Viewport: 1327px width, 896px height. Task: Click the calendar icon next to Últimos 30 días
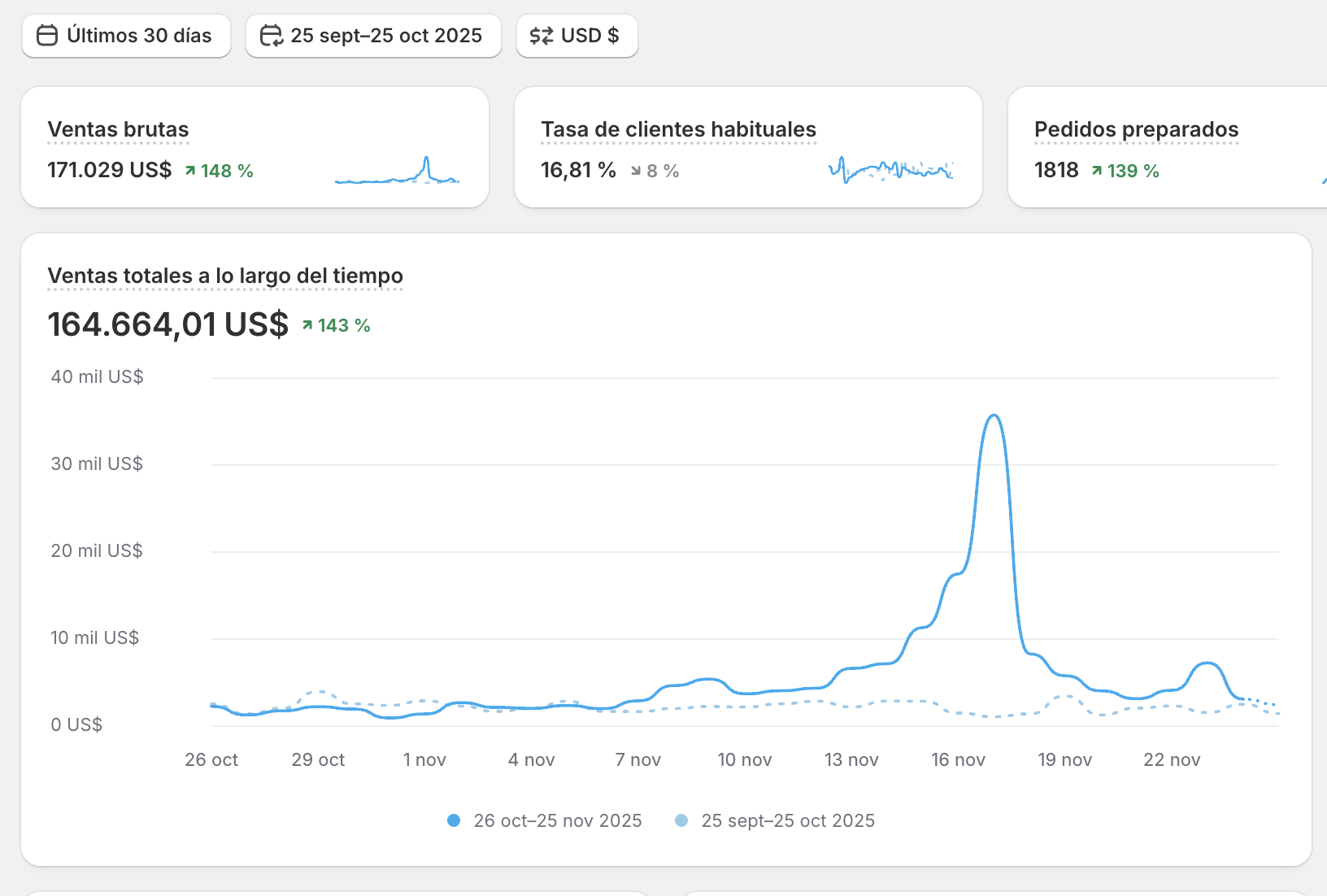[x=47, y=36]
